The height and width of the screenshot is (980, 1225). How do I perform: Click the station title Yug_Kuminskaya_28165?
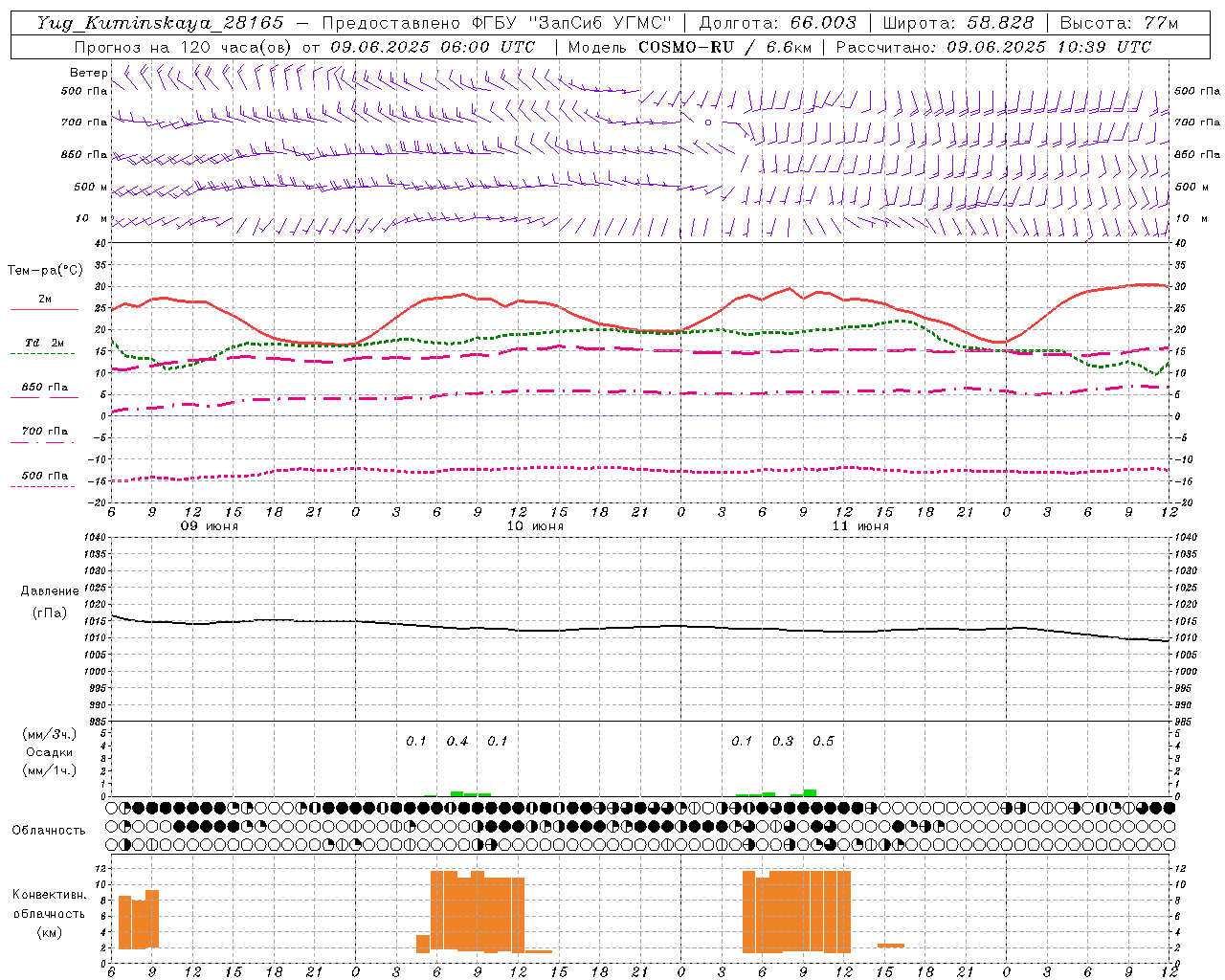tap(160, 23)
